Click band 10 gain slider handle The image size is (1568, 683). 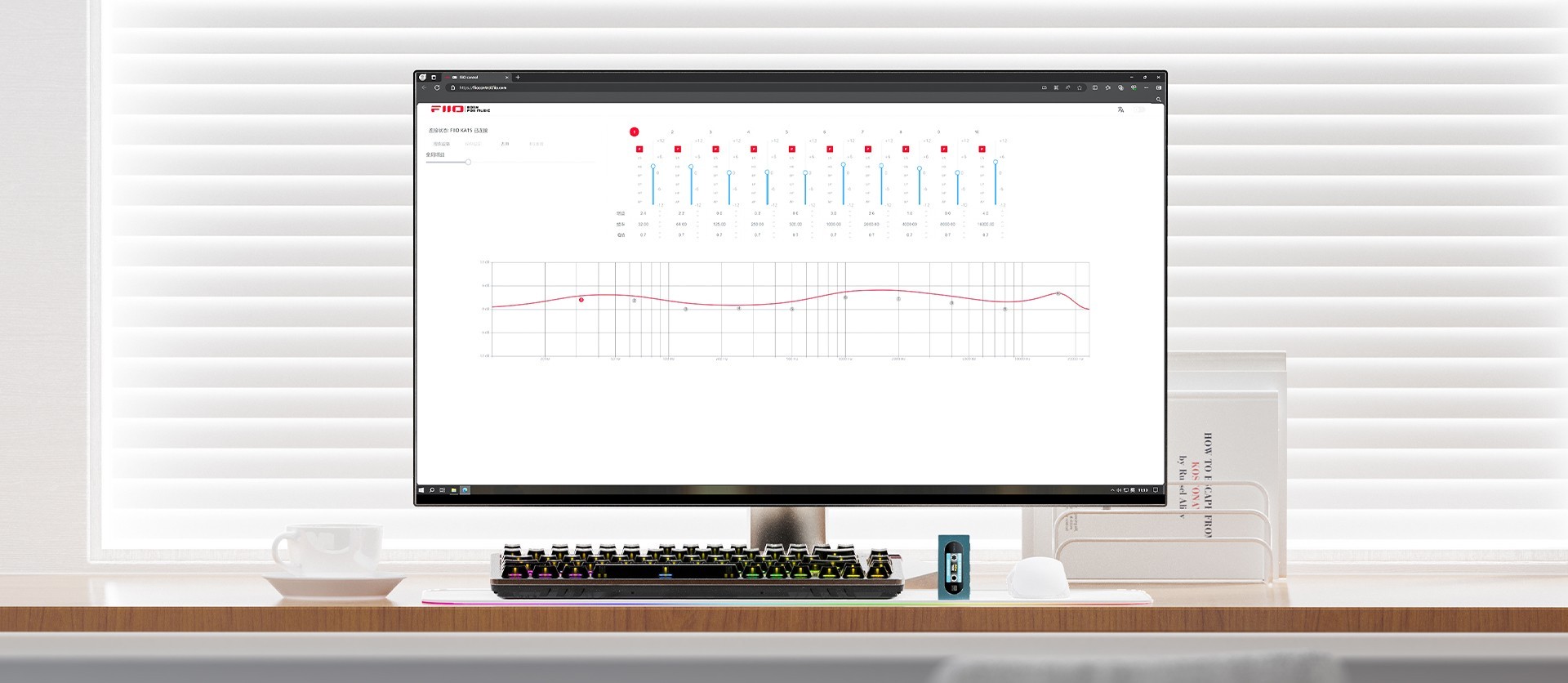(x=996, y=162)
